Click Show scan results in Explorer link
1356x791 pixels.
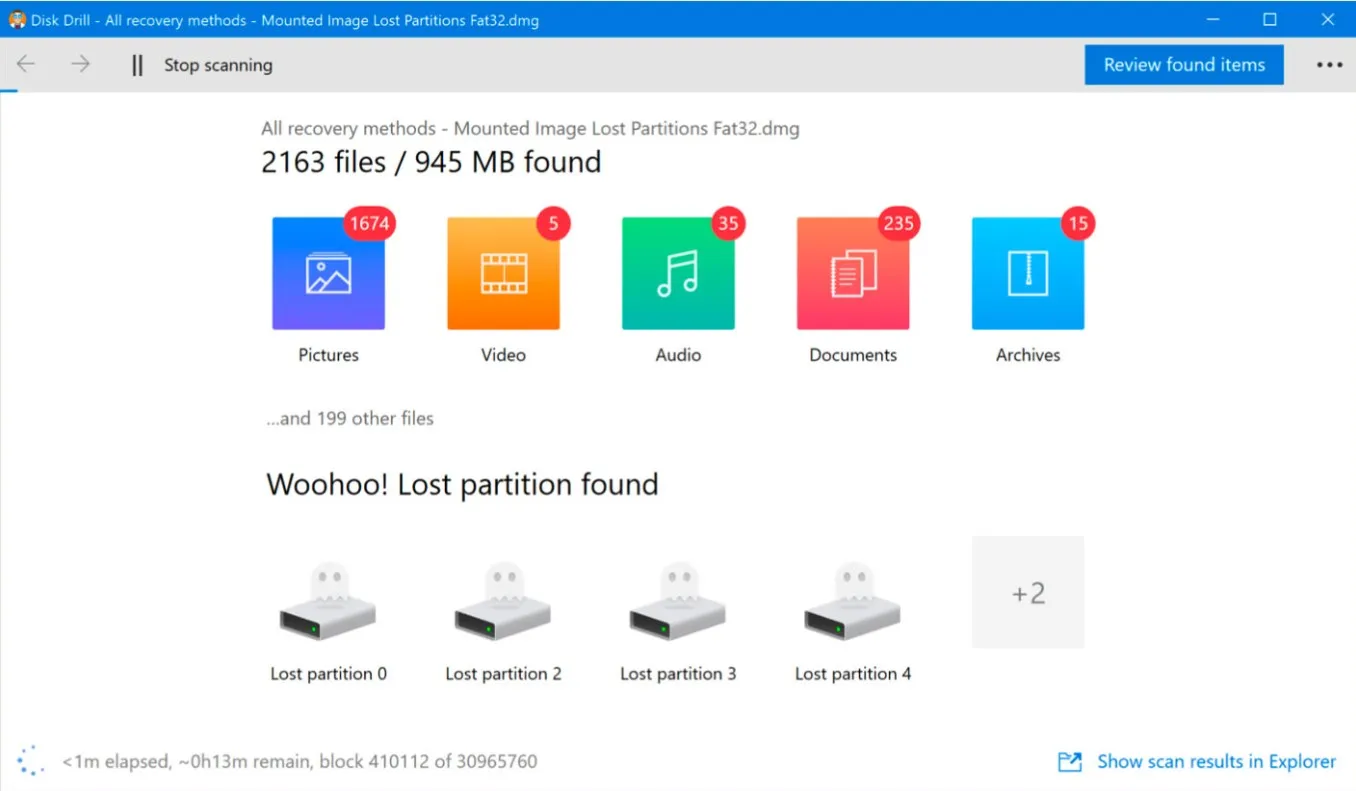tap(1216, 762)
